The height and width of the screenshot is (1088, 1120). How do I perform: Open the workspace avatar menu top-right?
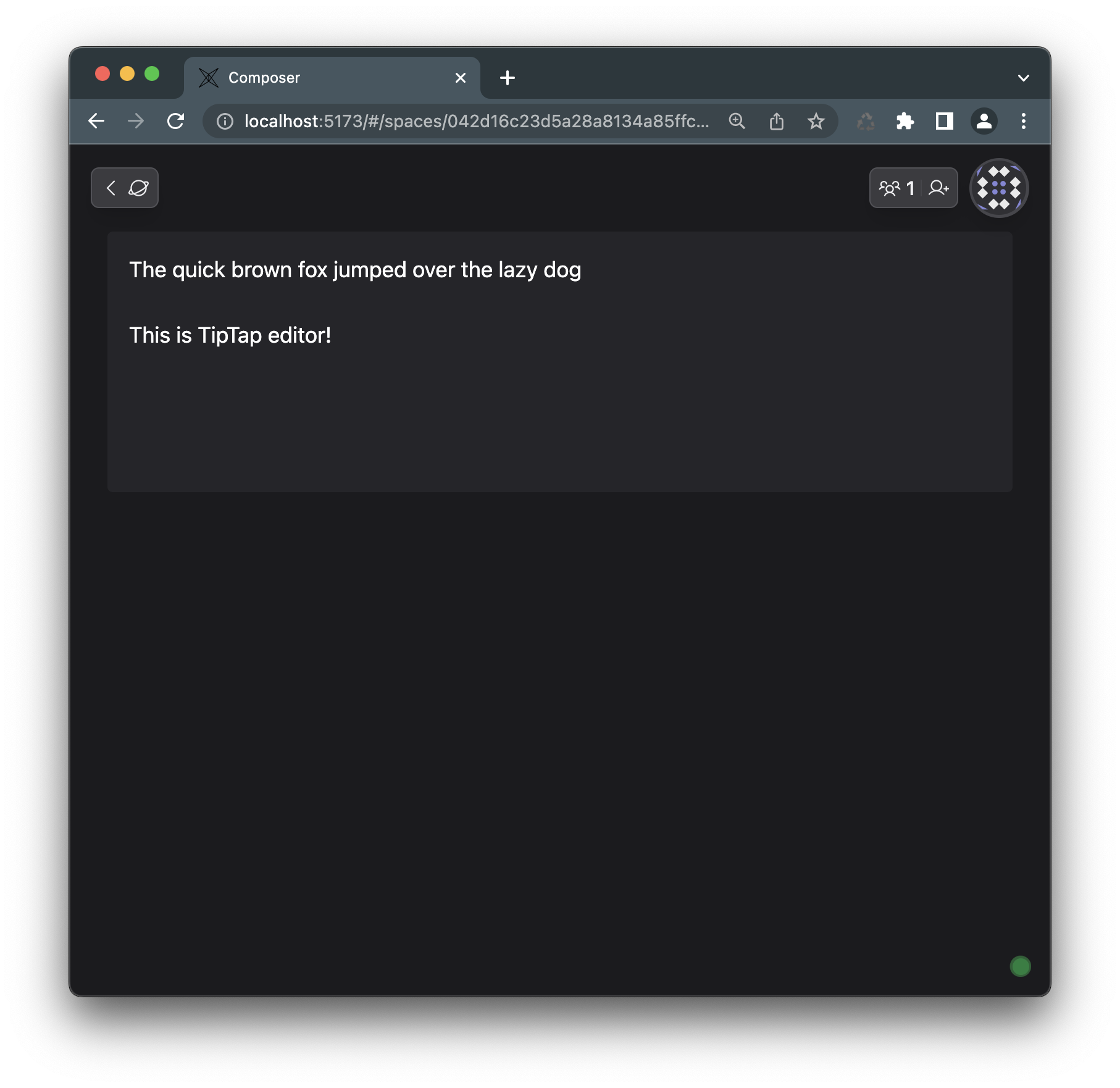pos(998,188)
